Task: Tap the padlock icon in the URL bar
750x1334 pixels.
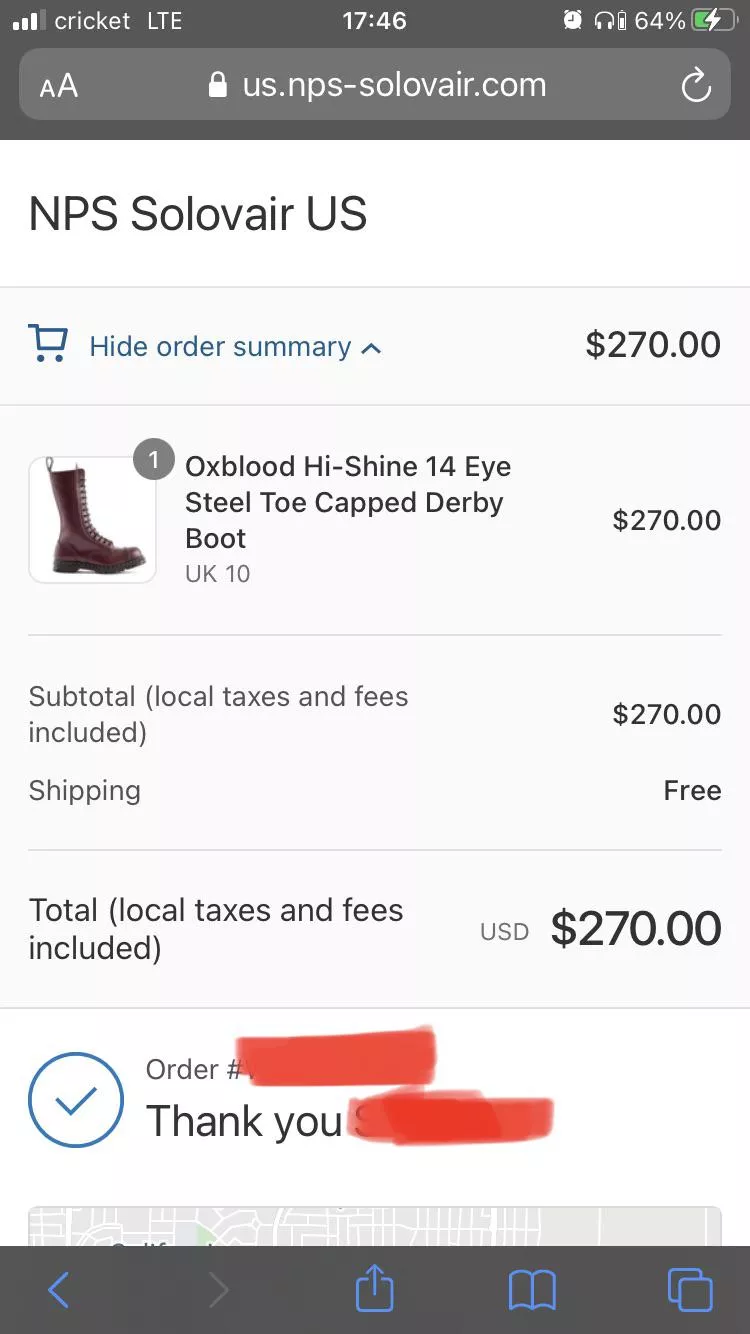Action: pyautogui.click(x=217, y=85)
